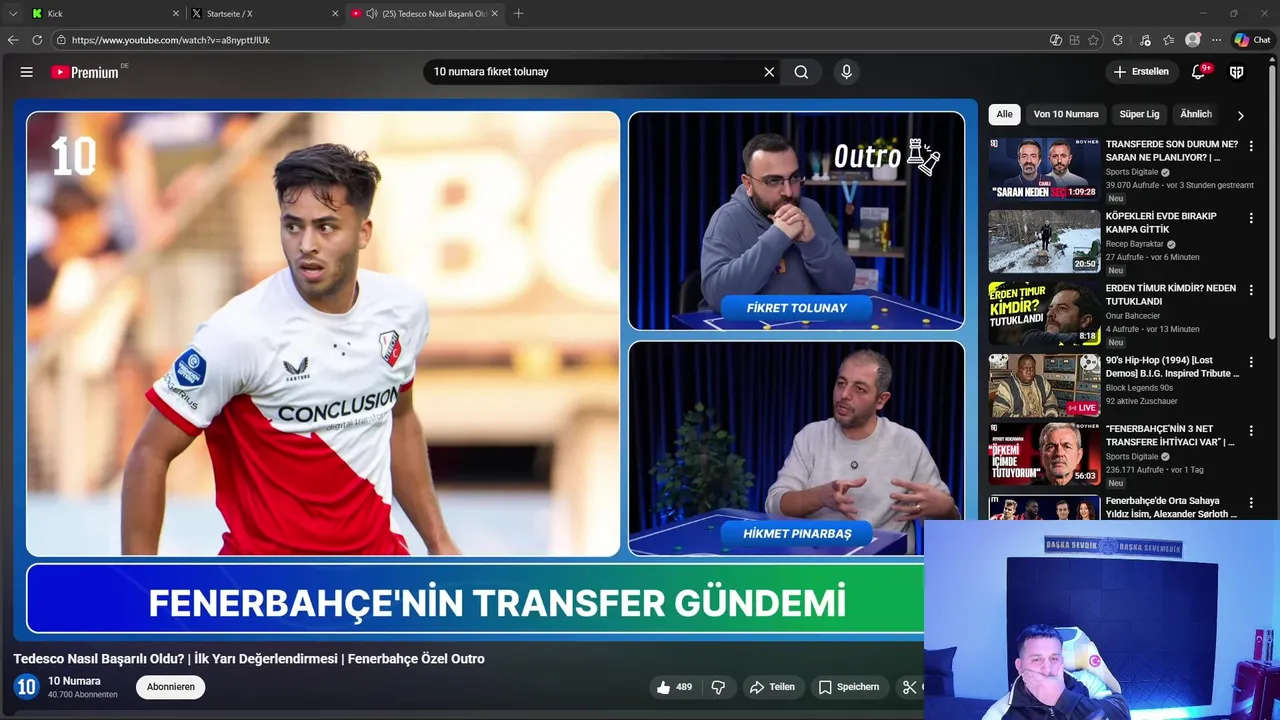Clear the search field with X

pos(769,72)
